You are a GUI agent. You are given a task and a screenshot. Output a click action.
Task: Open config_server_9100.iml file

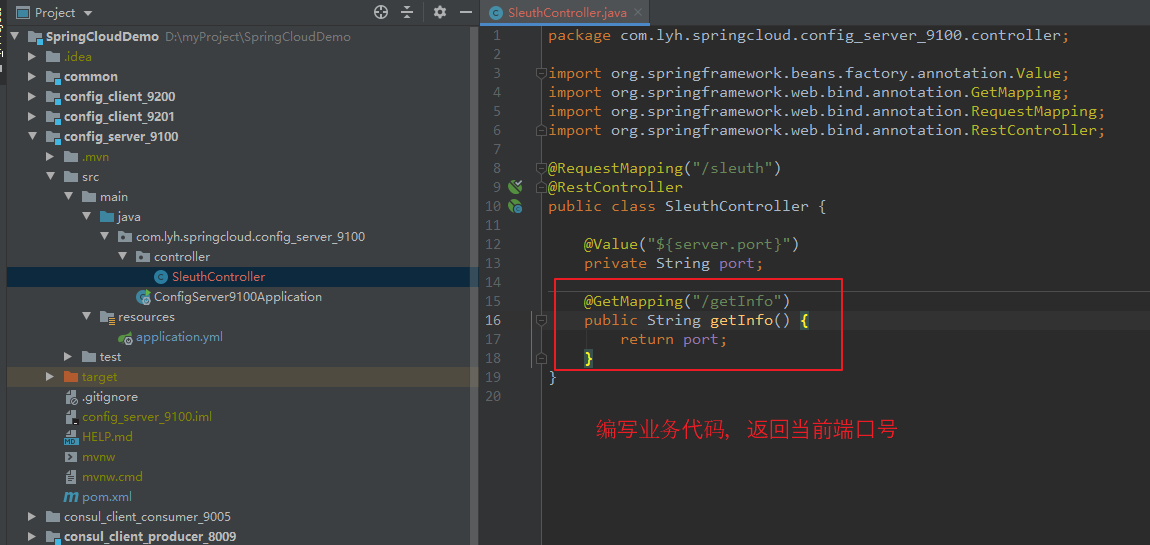click(147, 417)
